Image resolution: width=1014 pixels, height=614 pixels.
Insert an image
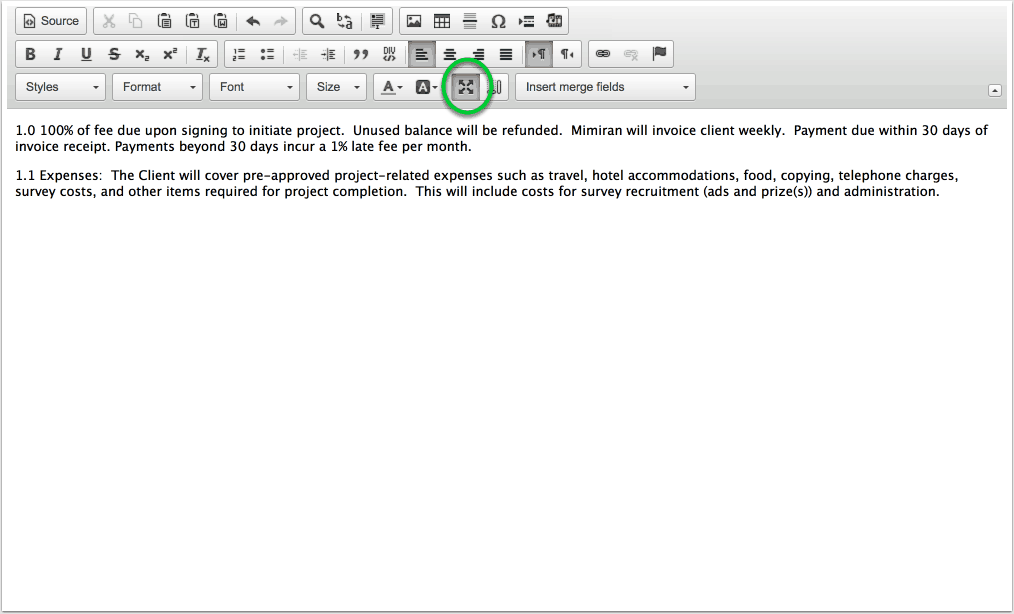pos(414,21)
